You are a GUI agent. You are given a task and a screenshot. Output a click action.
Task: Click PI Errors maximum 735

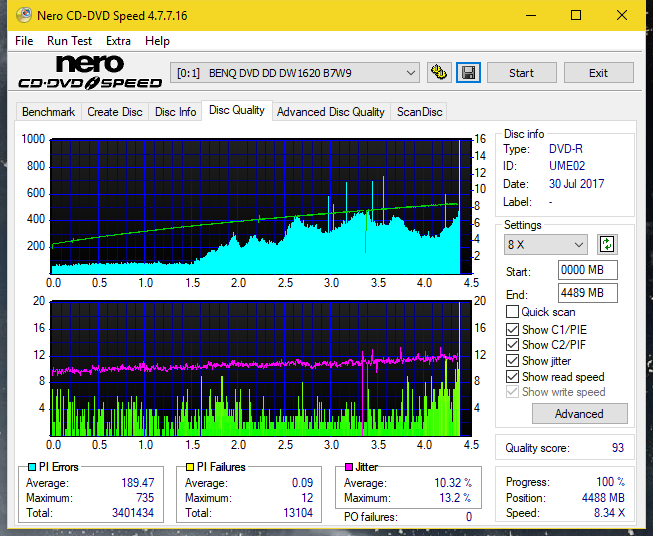[x=145, y=498]
